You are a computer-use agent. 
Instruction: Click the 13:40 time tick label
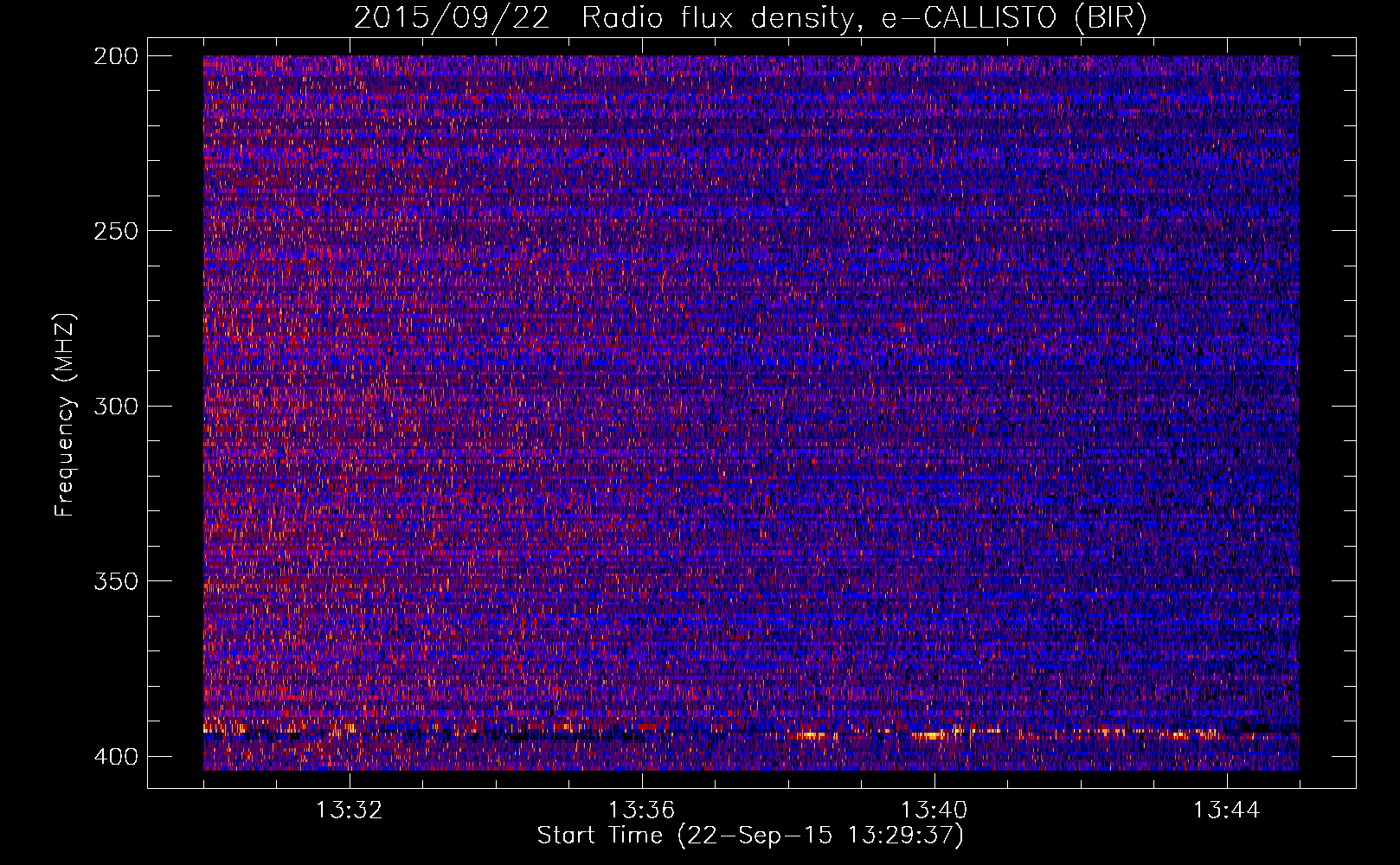[934, 811]
